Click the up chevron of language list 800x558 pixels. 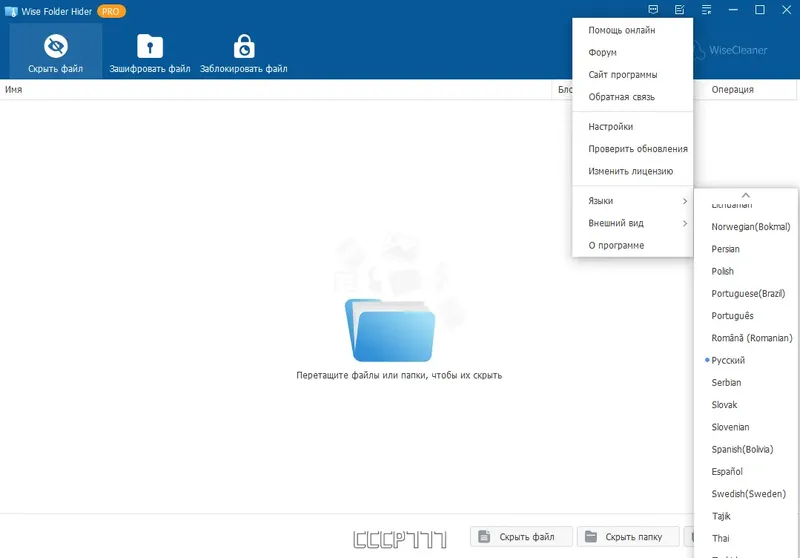[x=745, y=195]
